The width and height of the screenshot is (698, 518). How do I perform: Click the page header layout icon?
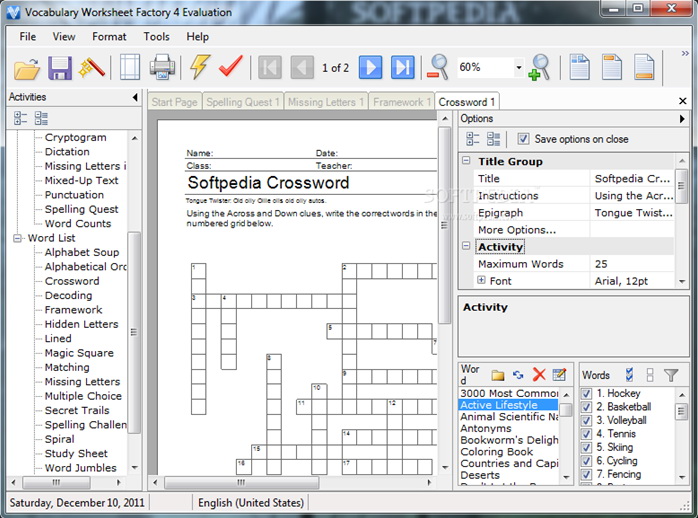[612, 67]
